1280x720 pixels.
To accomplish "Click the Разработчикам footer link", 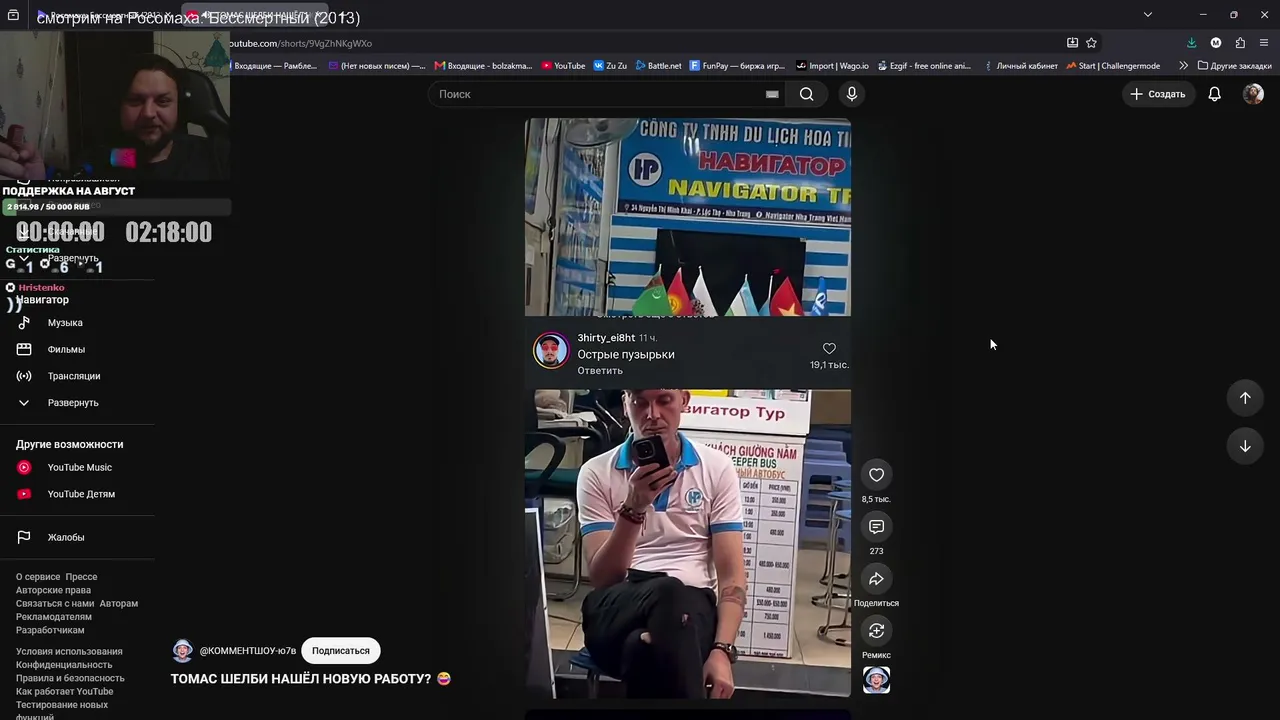I will 50,630.
